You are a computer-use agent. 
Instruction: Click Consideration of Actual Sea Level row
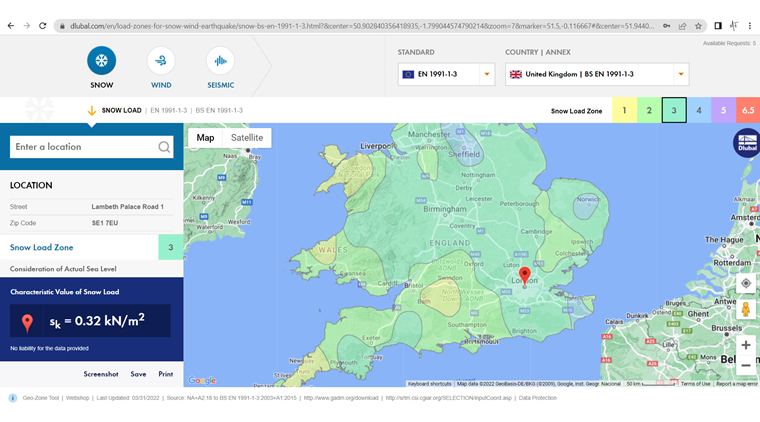[92, 269]
